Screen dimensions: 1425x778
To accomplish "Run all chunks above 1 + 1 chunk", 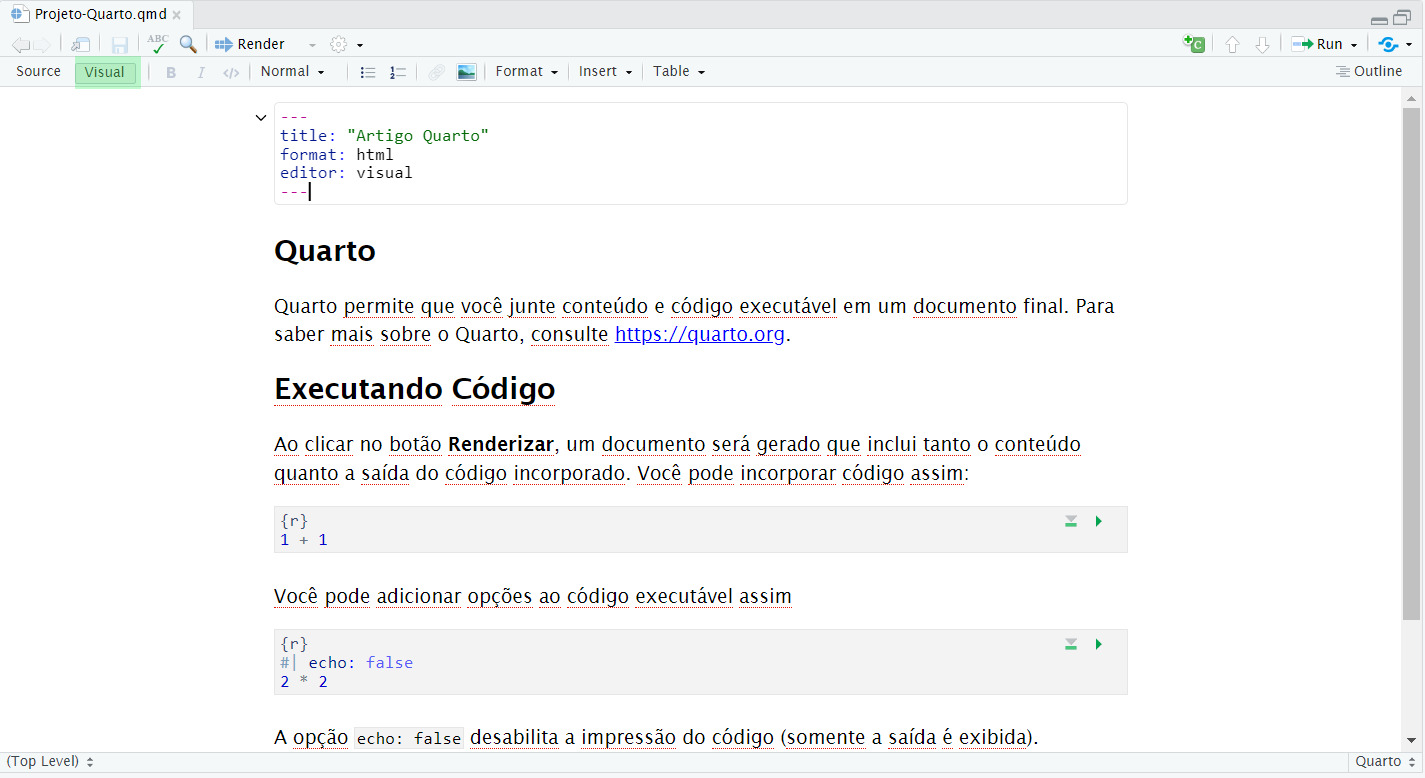I will tap(1071, 521).
